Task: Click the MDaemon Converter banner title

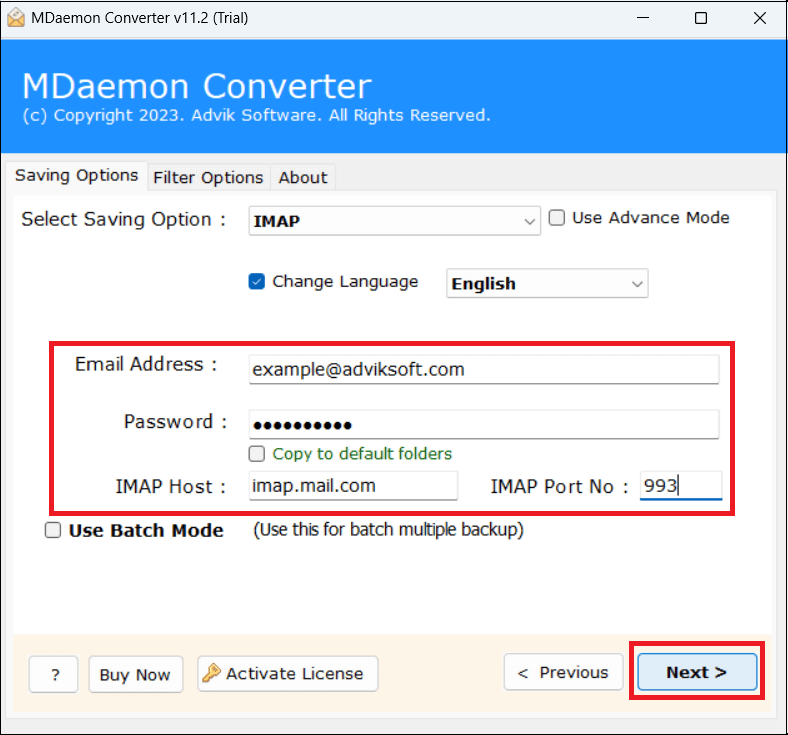Action: coord(197,86)
